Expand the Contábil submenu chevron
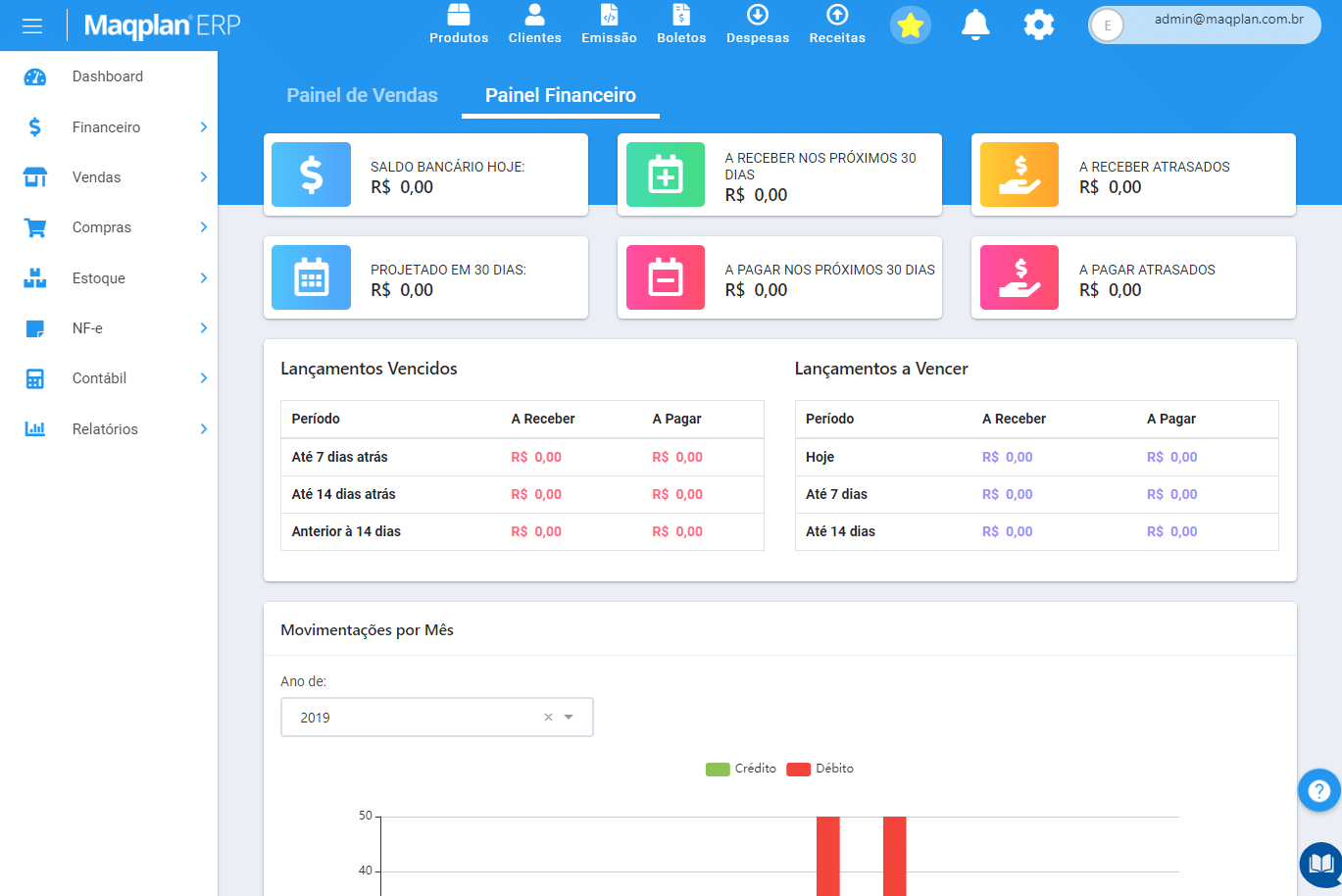The height and width of the screenshot is (896, 1342). (204, 378)
